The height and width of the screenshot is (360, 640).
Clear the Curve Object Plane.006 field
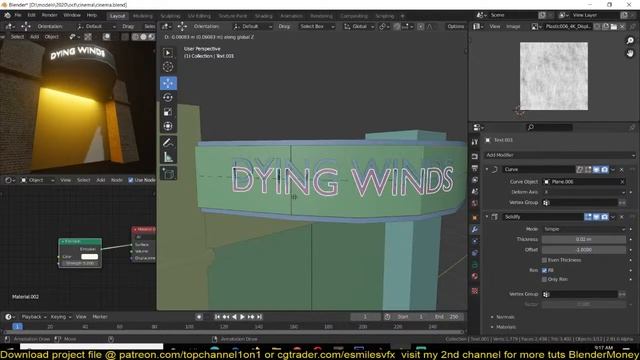622,182
